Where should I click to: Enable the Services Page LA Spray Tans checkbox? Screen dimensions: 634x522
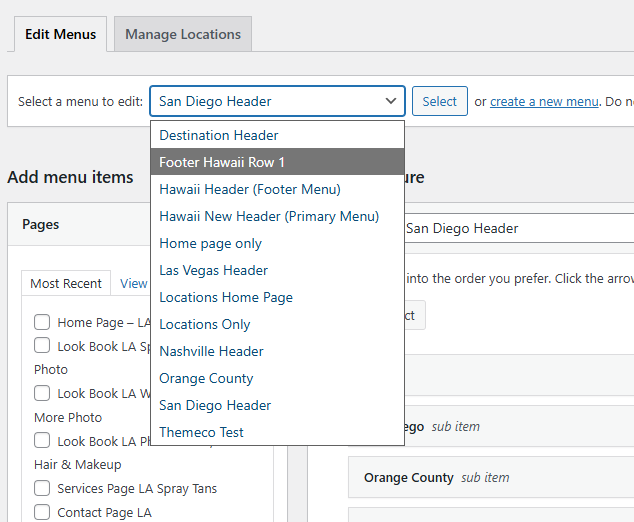click(x=42, y=488)
